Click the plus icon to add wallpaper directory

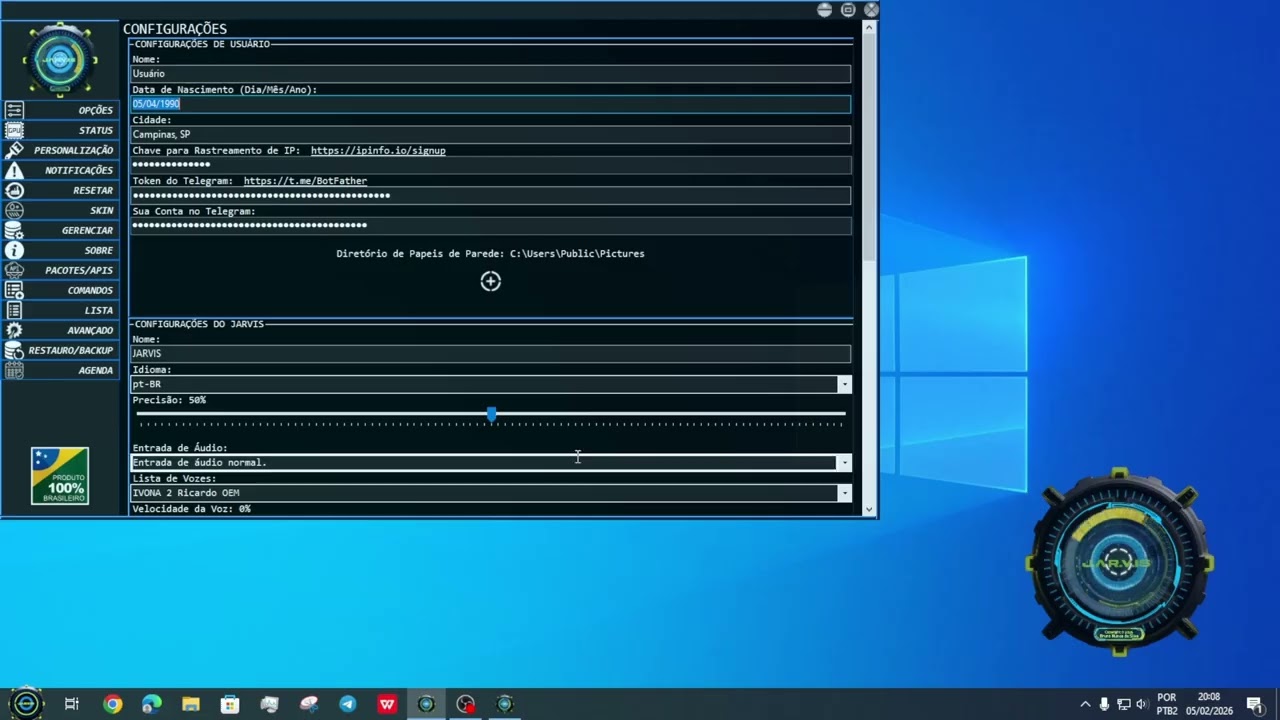pyautogui.click(x=490, y=281)
